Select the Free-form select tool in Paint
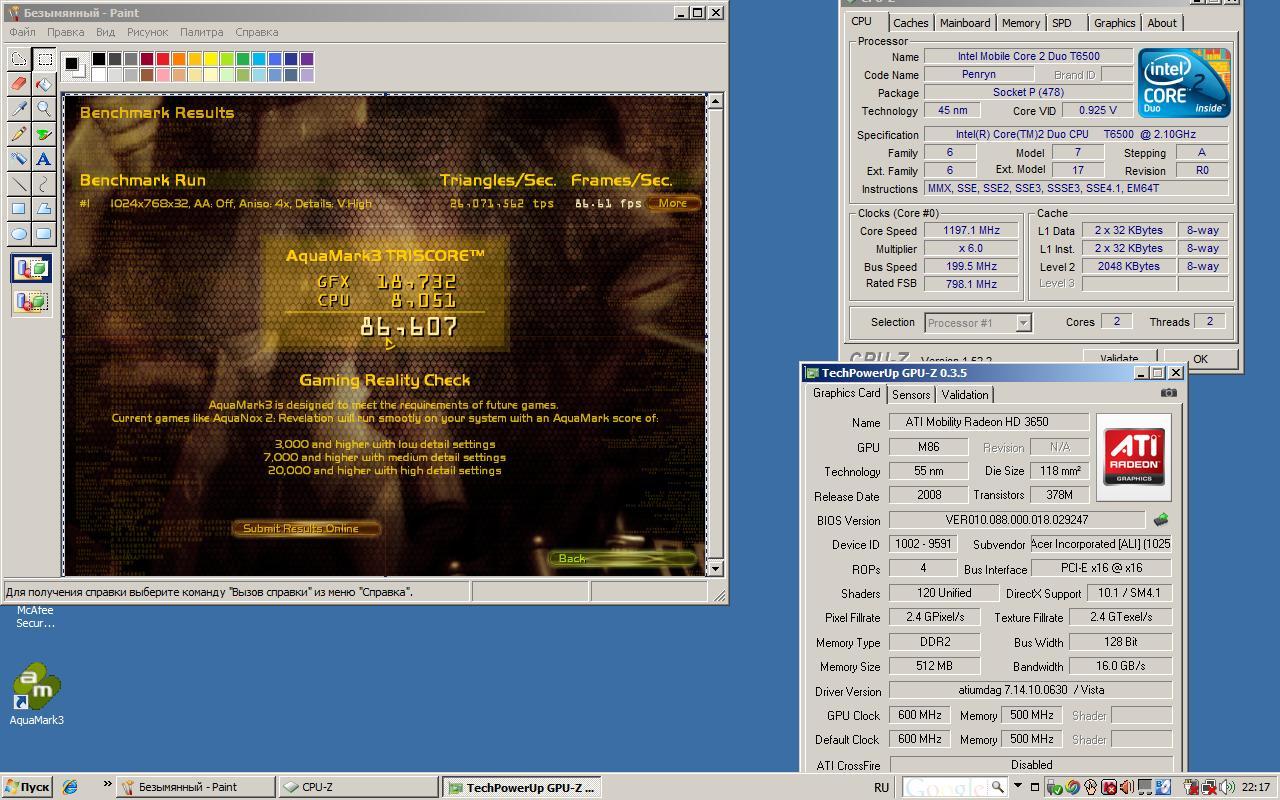Image resolution: width=1280 pixels, height=800 pixels. (x=19, y=59)
